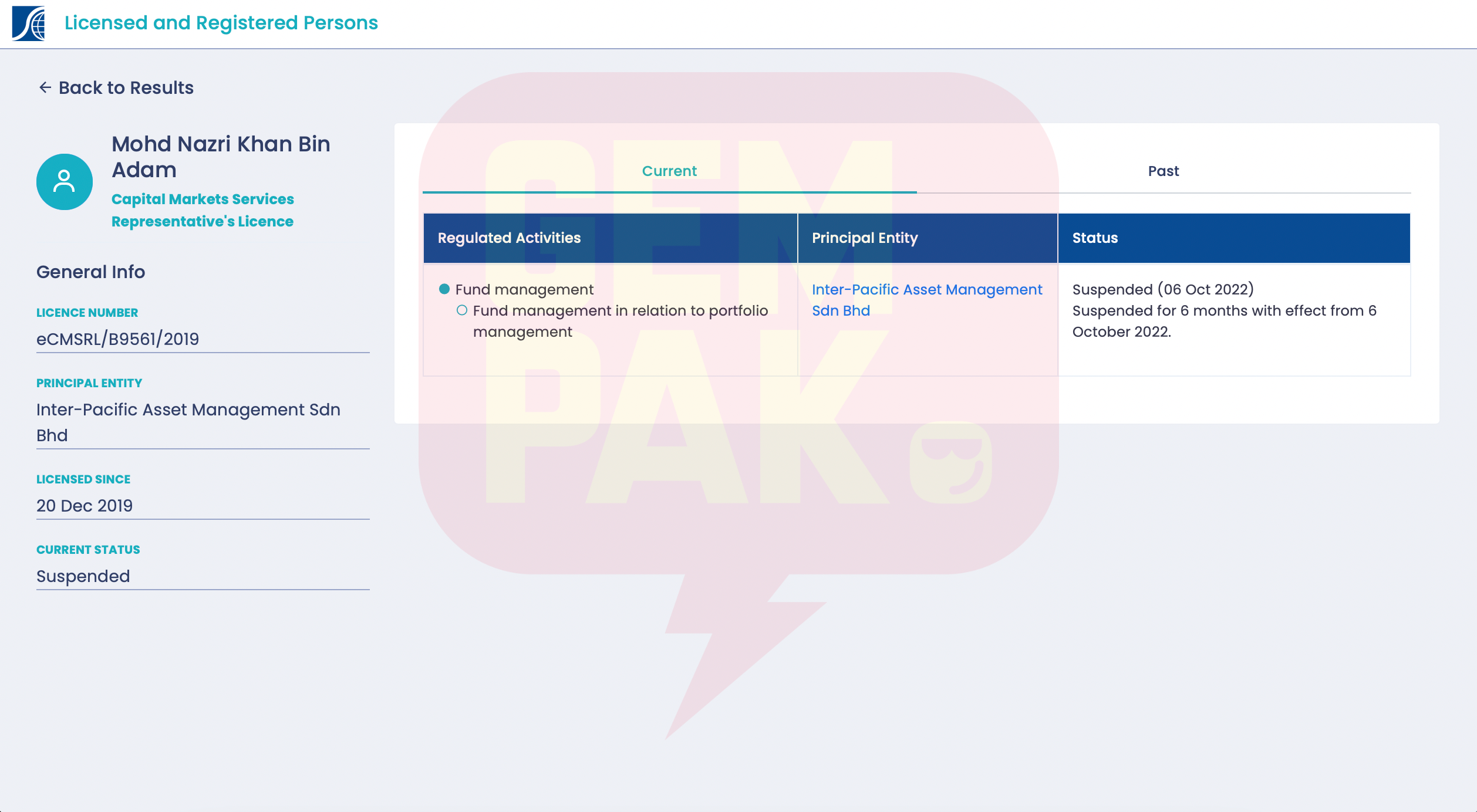Switch to the Current tab
This screenshot has width=1477, height=812.
point(669,171)
